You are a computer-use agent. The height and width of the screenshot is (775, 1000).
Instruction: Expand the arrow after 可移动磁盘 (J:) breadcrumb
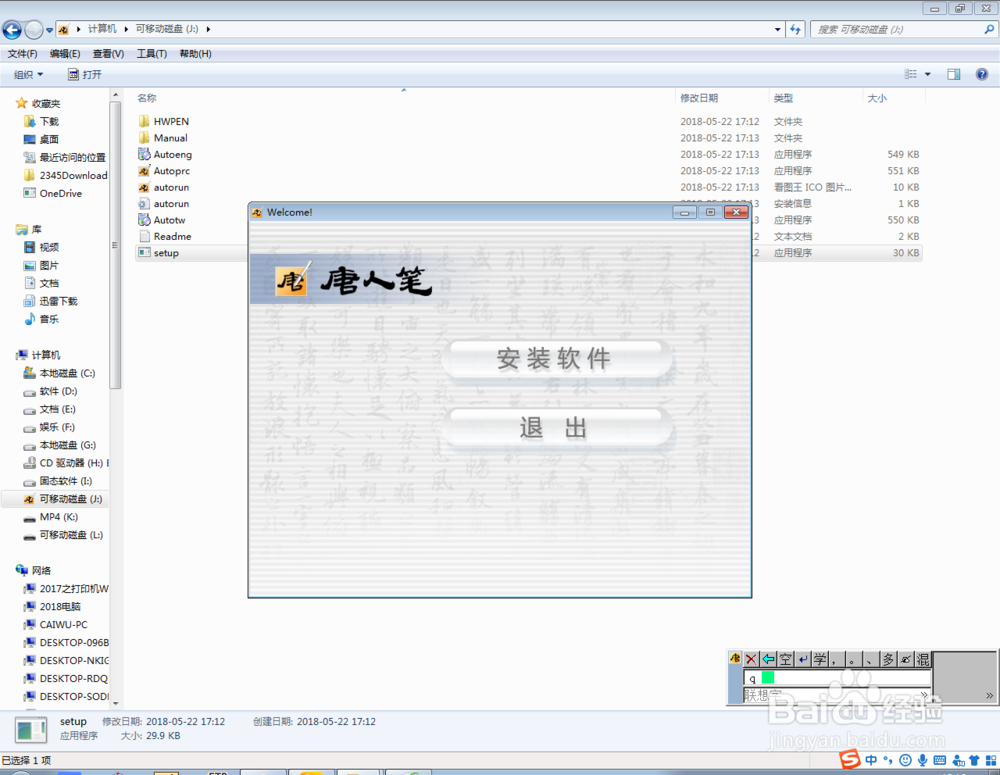coord(208,29)
